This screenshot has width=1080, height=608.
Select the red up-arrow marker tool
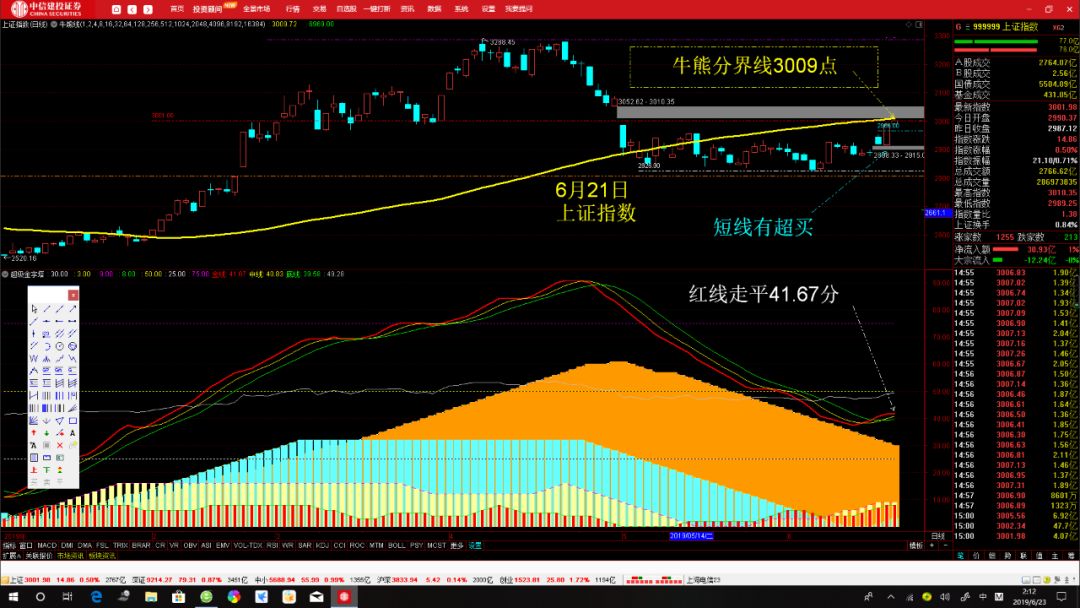(34, 432)
